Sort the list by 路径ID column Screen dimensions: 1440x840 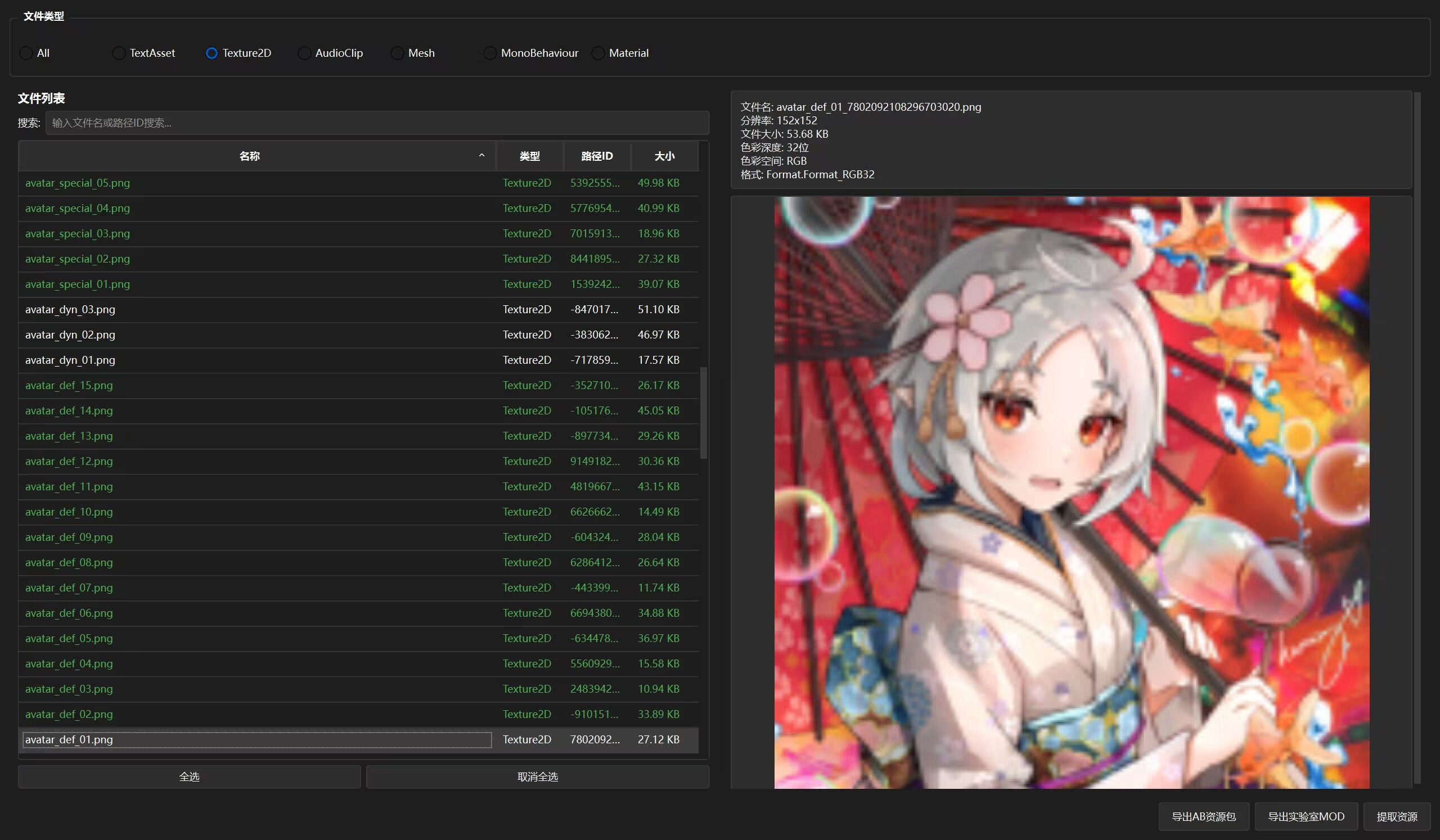coord(596,155)
